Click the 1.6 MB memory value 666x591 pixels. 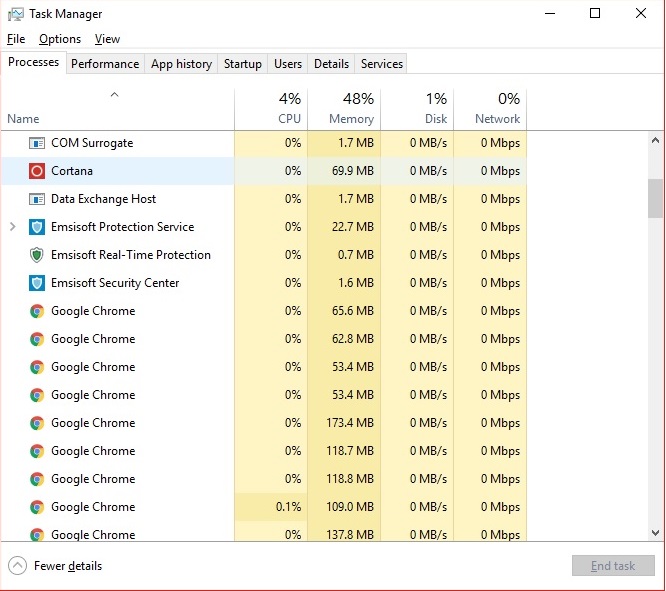pos(356,283)
